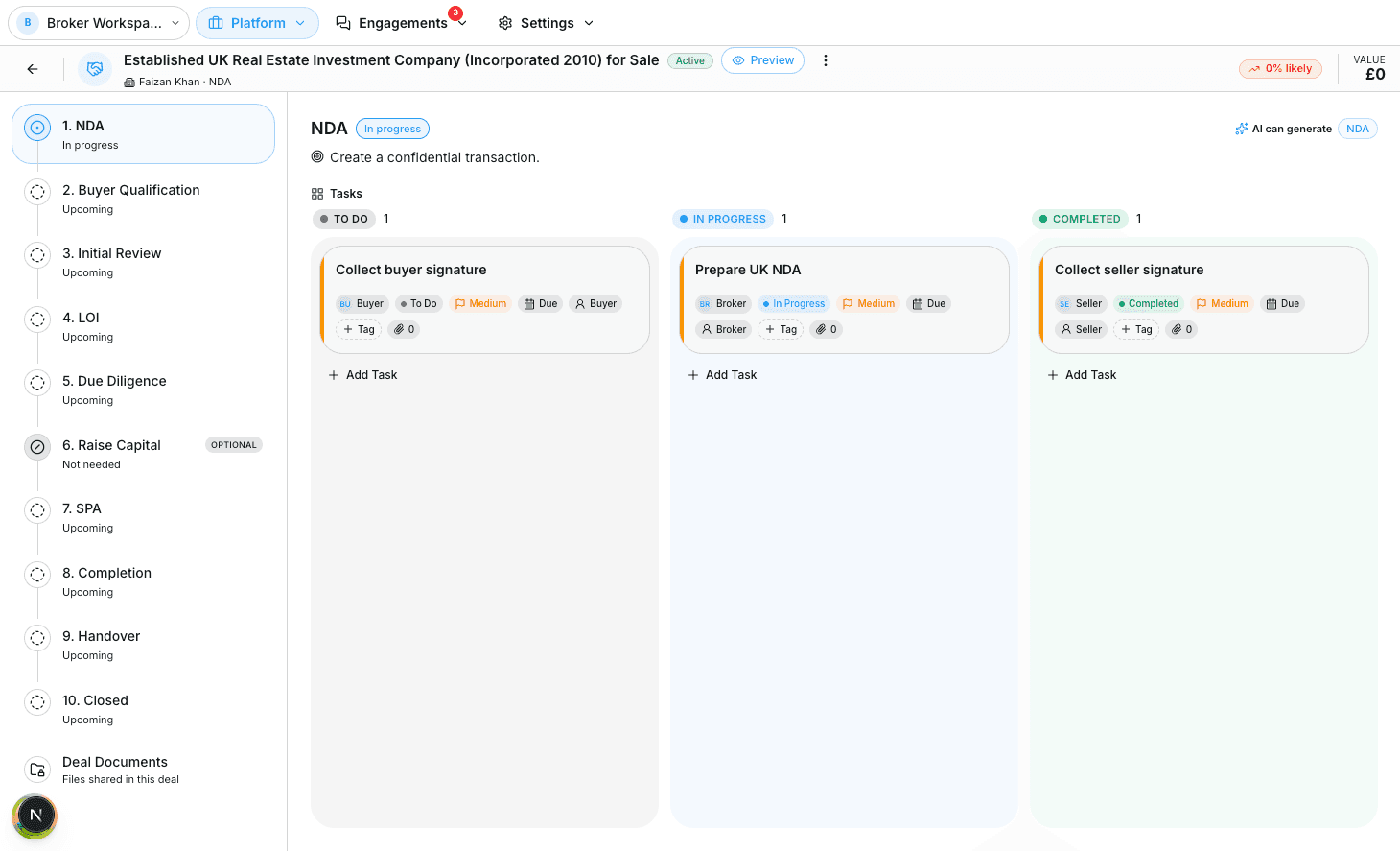Select the 7. SPA stage
Image resolution: width=1400 pixels, height=851 pixels.
click(x=143, y=517)
